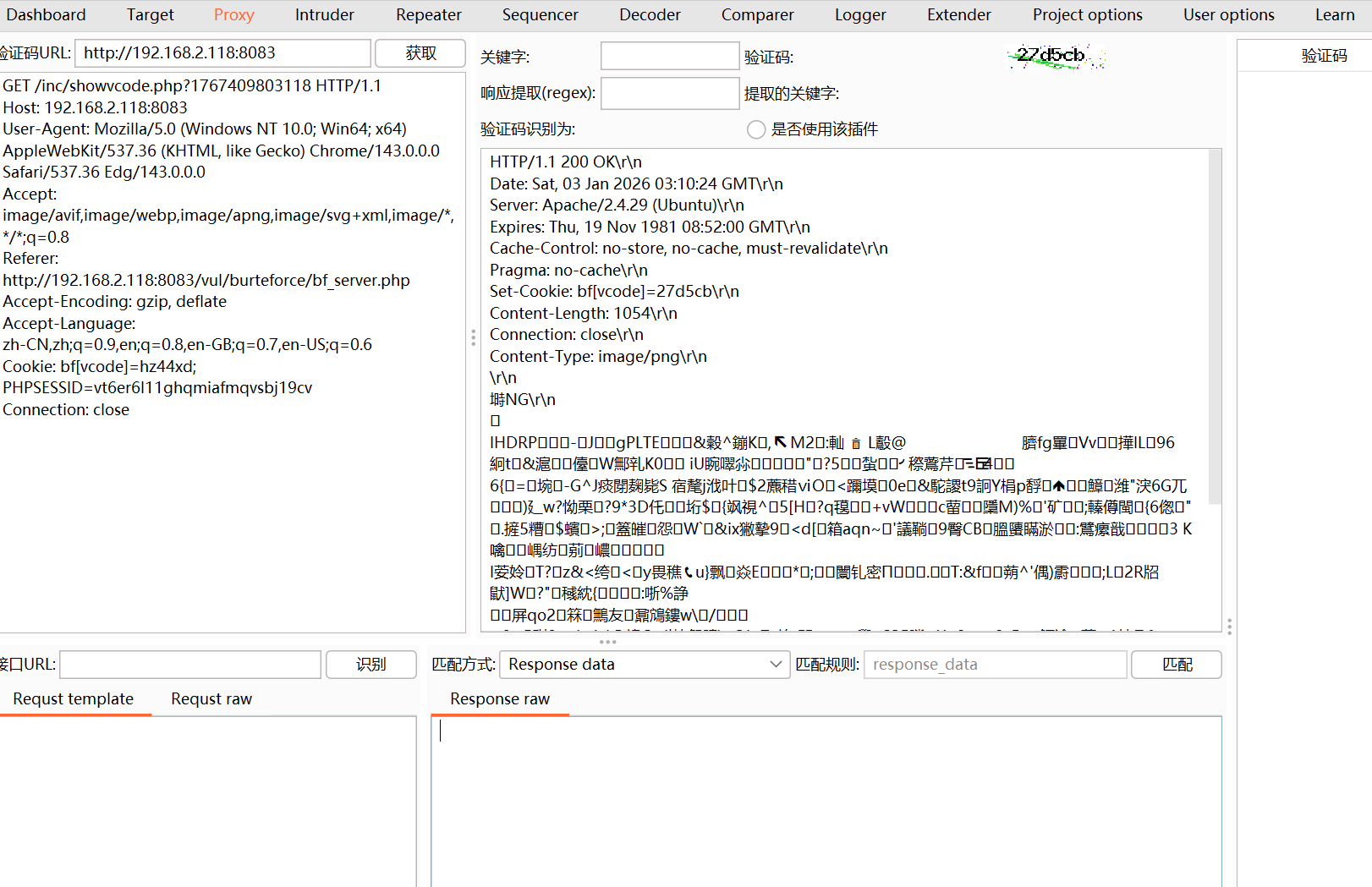Switch to the Intruder tab

(324, 15)
